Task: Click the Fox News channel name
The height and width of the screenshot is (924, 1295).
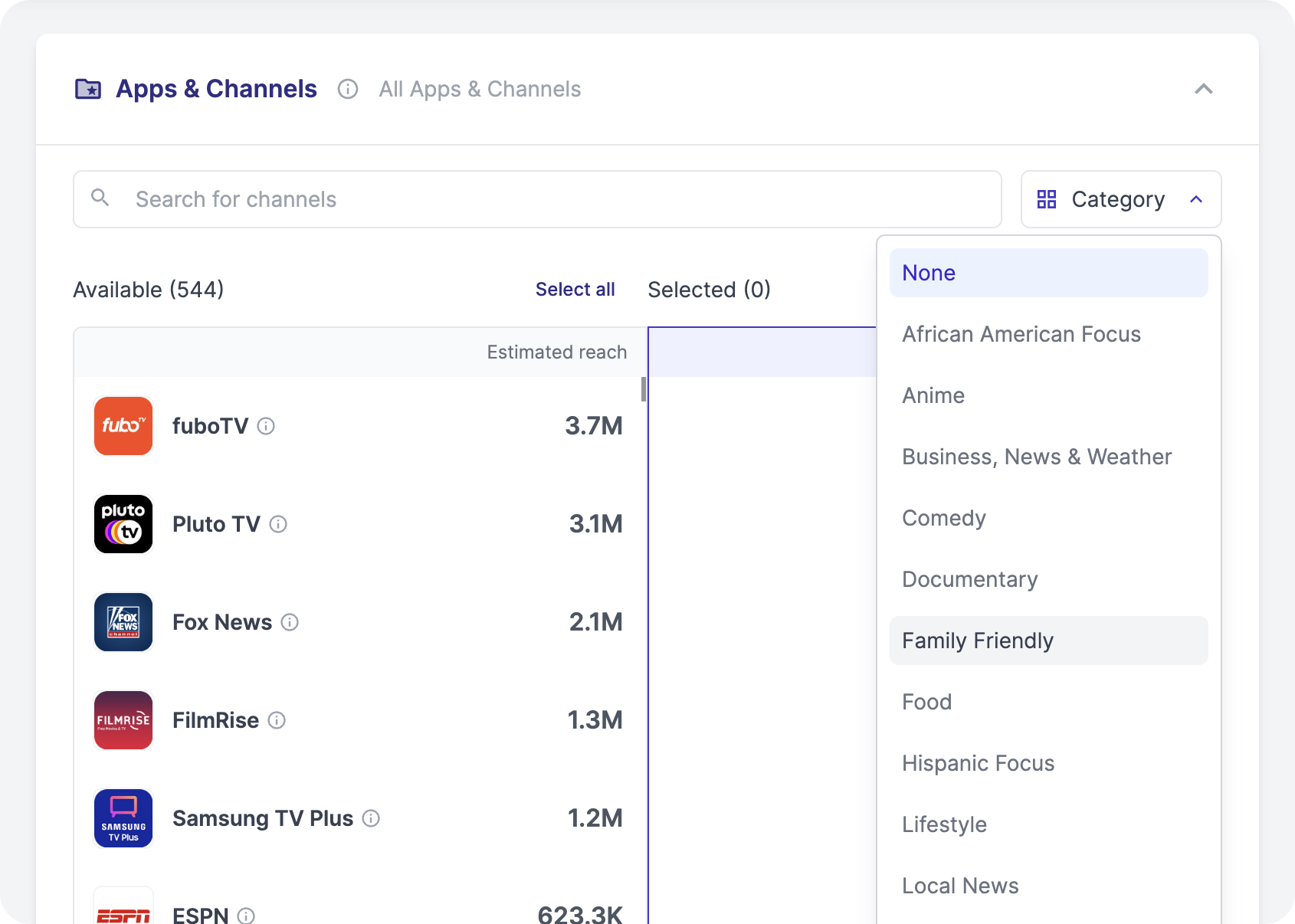Action: (x=222, y=622)
